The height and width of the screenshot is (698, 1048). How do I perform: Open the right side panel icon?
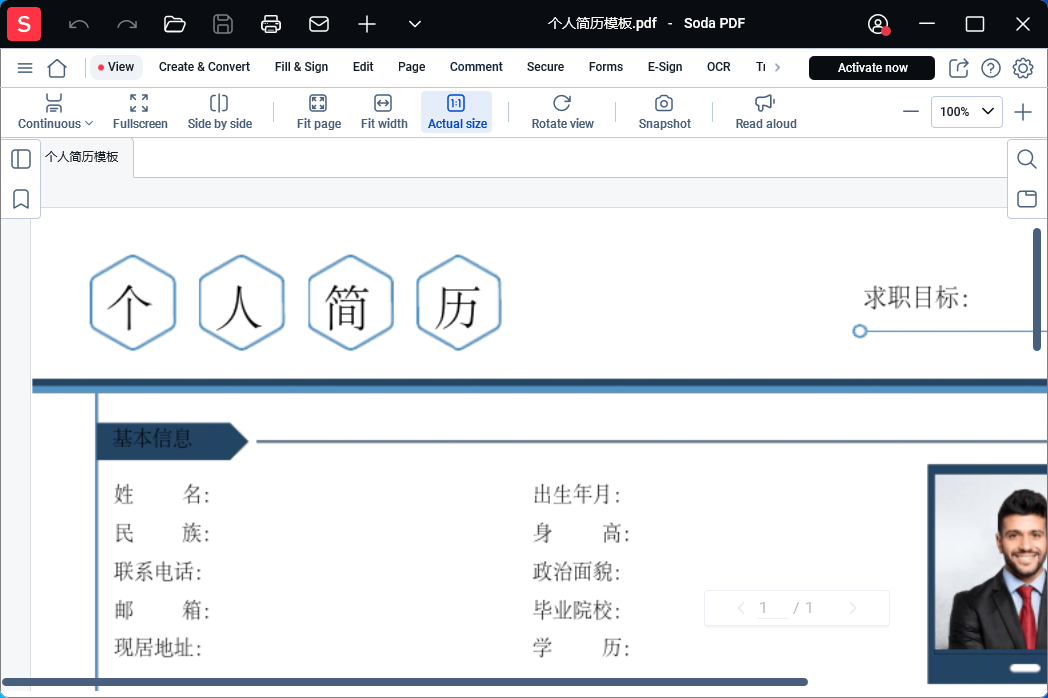point(1027,199)
